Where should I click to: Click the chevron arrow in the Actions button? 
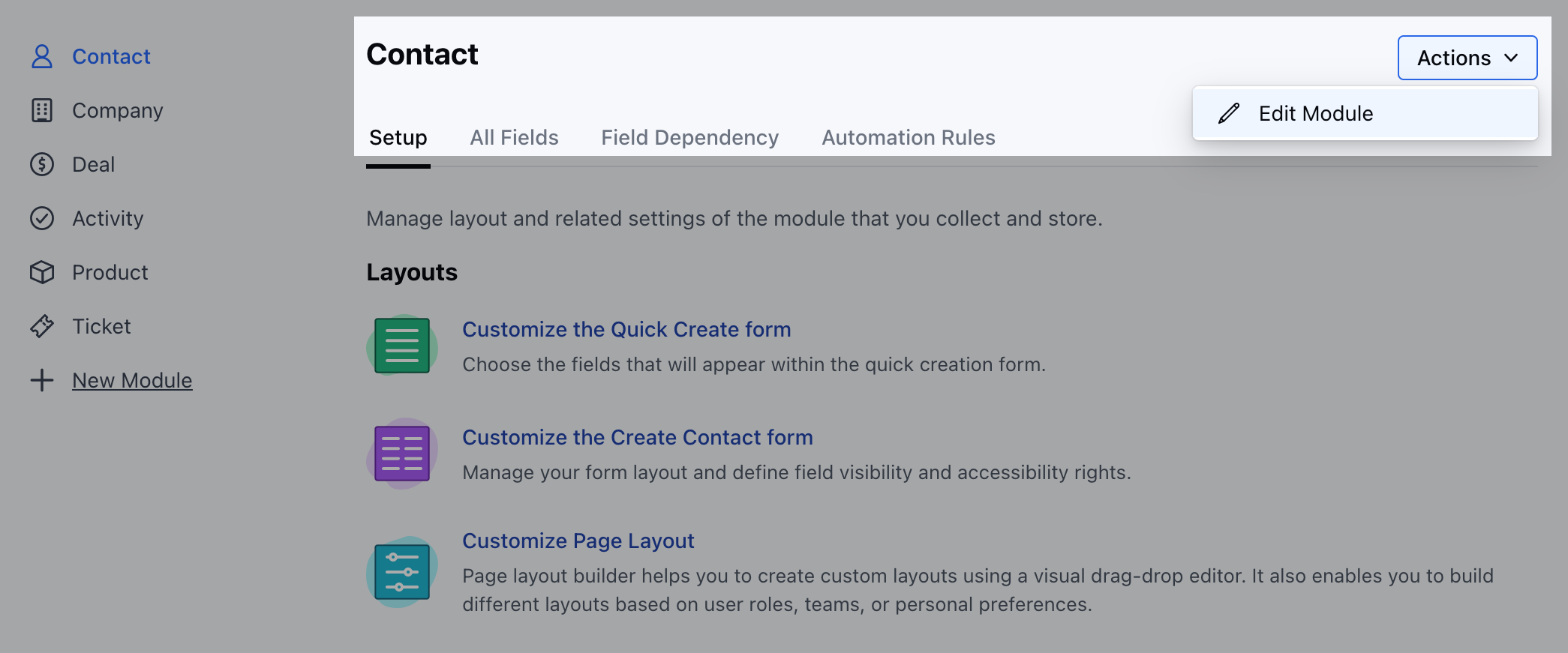point(1511,58)
